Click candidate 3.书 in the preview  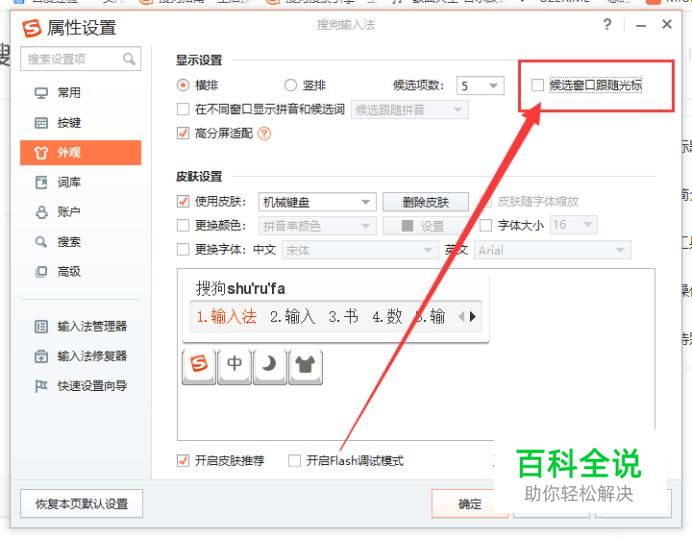coord(343,316)
